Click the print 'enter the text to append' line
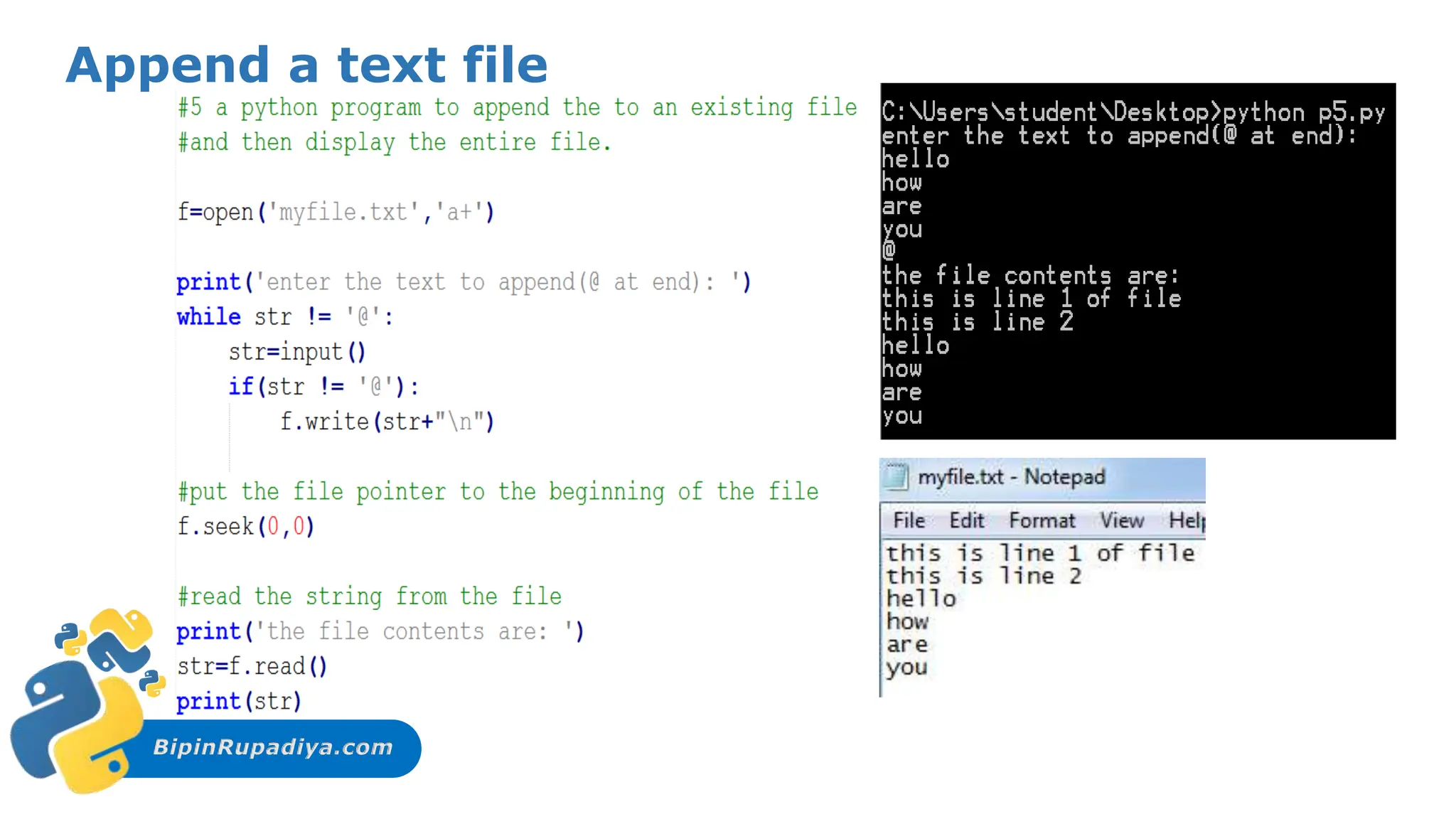The image size is (1456, 819). [x=464, y=282]
